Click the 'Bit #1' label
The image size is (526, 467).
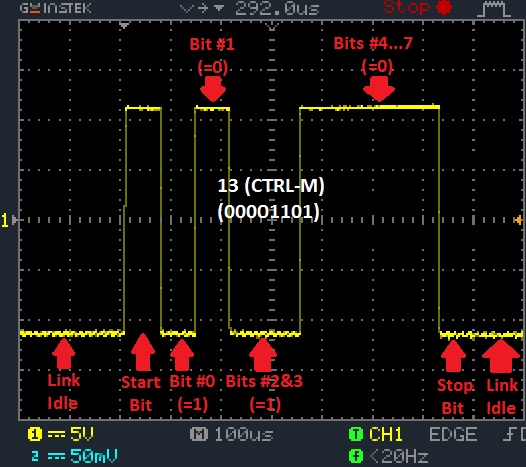pyautogui.click(x=212, y=44)
